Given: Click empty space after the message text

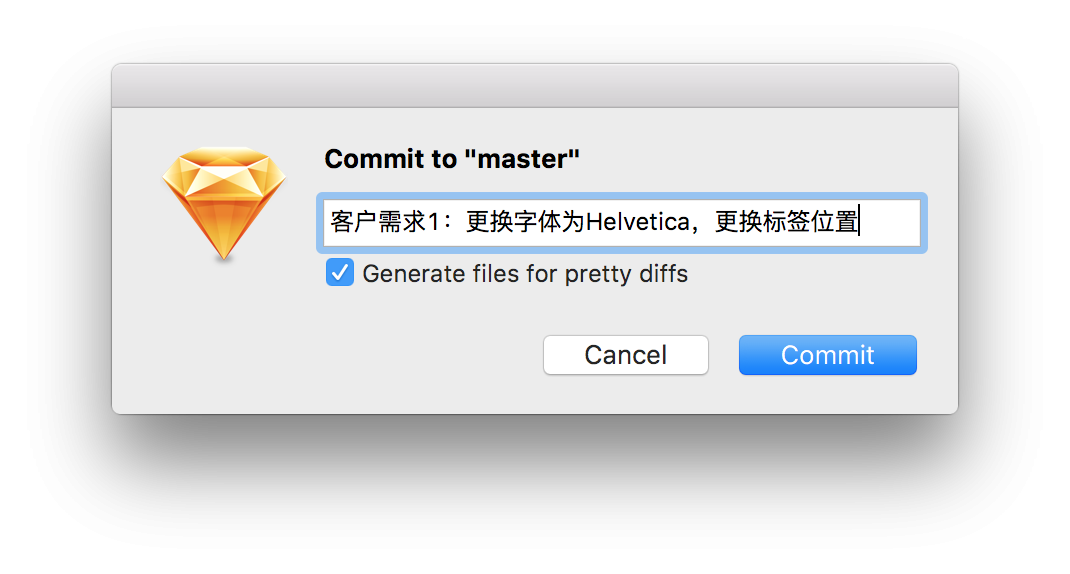Looking at the screenshot, I should (891, 223).
